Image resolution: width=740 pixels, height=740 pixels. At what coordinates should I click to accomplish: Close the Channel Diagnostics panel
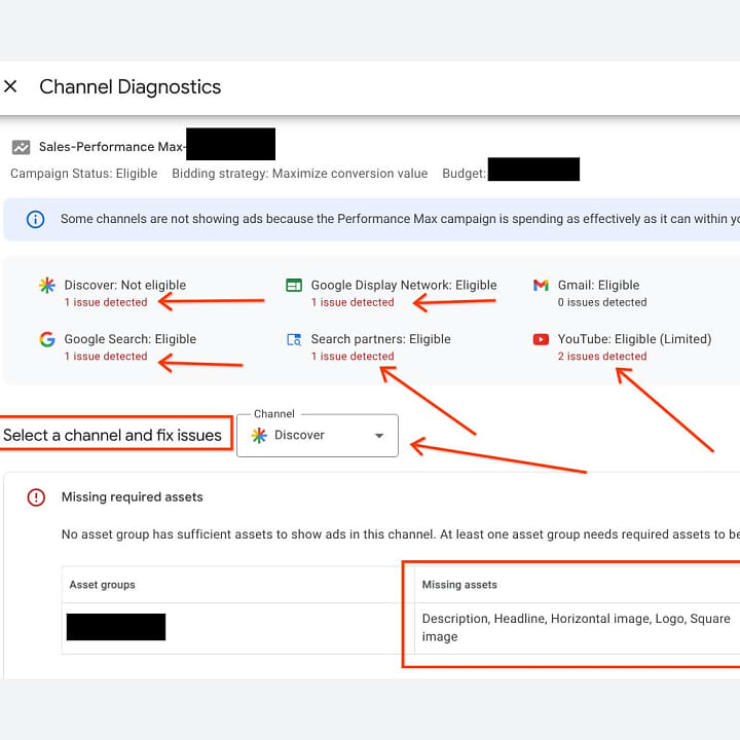10,86
